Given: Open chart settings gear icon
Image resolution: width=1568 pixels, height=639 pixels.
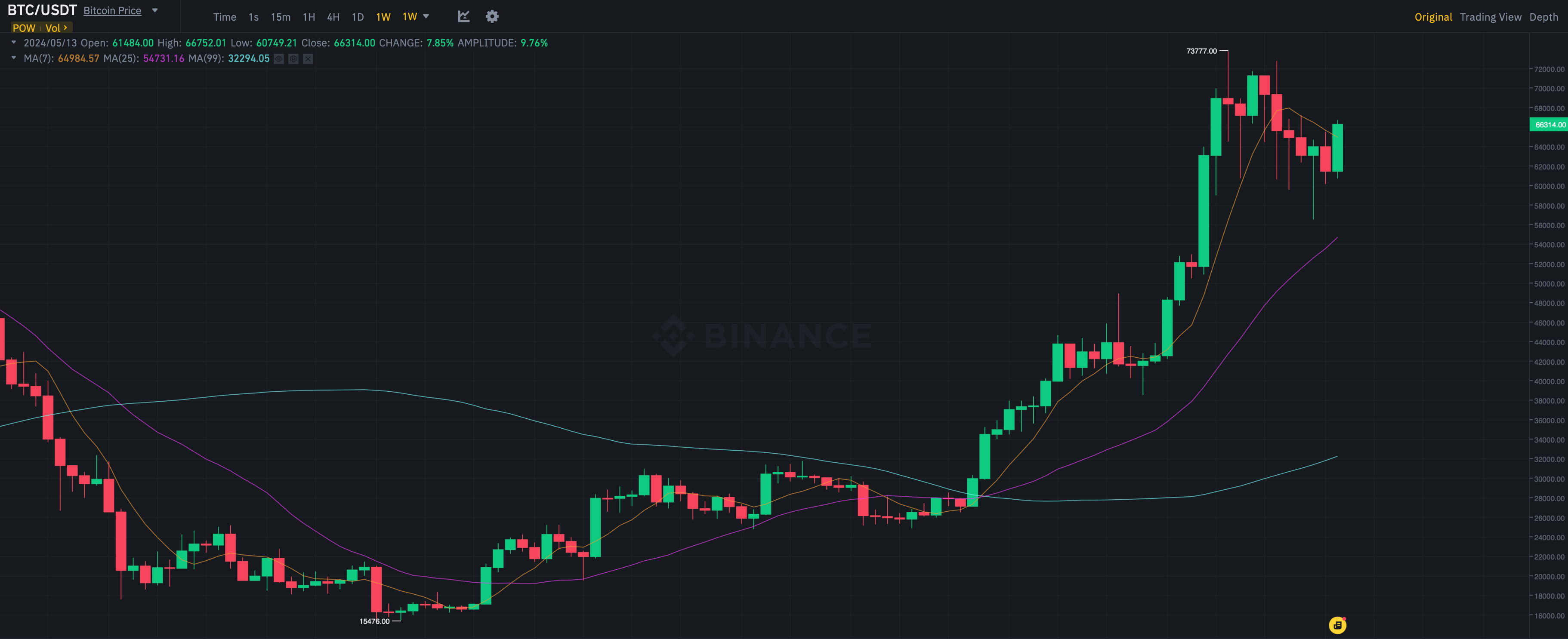Looking at the screenshot, I should click(492, 16).
